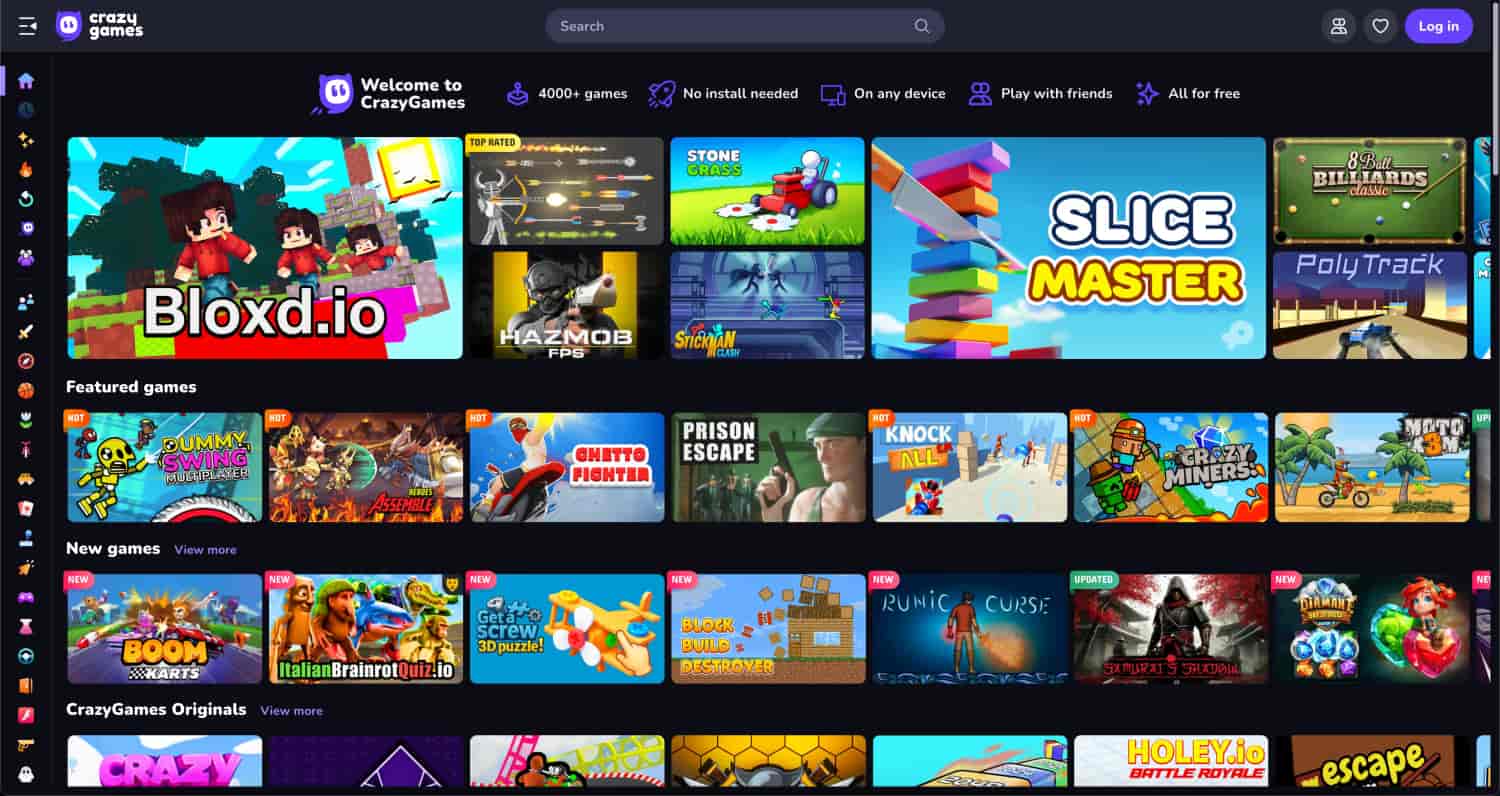Viewport: 1500px width, 796px height.
Task: Open Recently played clock sidebar icon
Action: [x=26, y=110]
